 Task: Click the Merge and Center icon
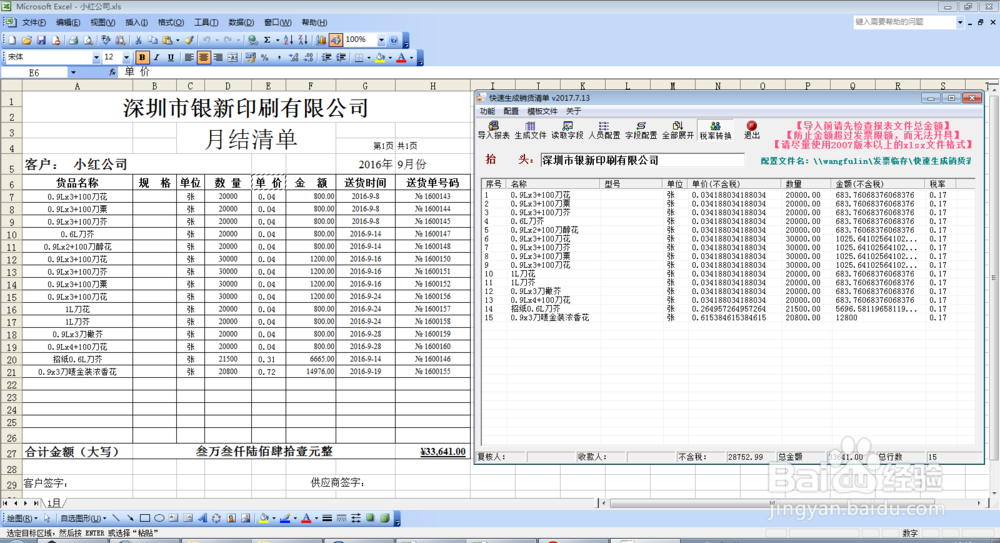233,57
